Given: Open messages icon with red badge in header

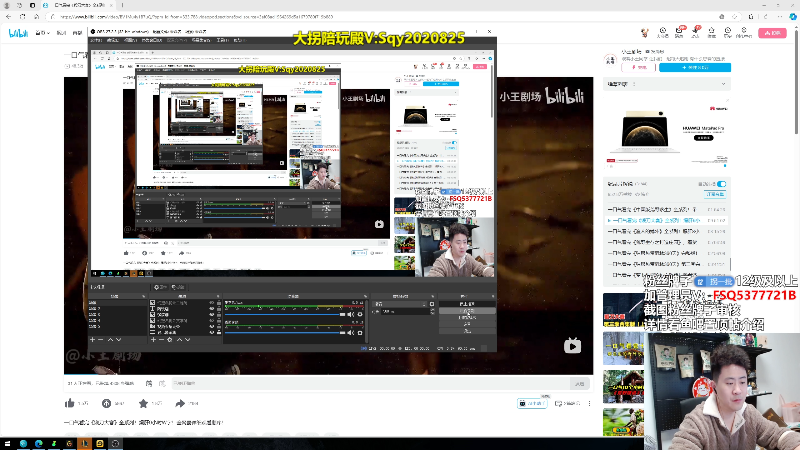Looking at the screenshot, I should [679, 32].
